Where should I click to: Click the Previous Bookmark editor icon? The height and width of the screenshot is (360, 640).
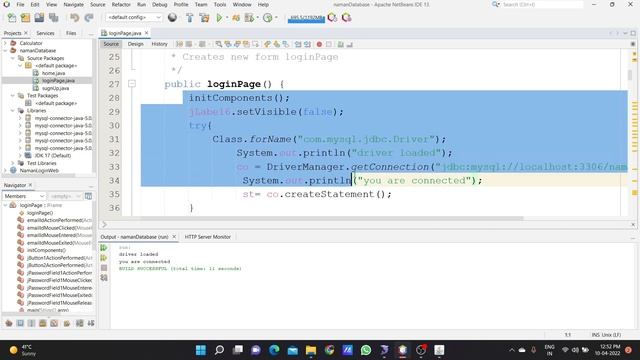pyautogui.click(x=267, y=44)
